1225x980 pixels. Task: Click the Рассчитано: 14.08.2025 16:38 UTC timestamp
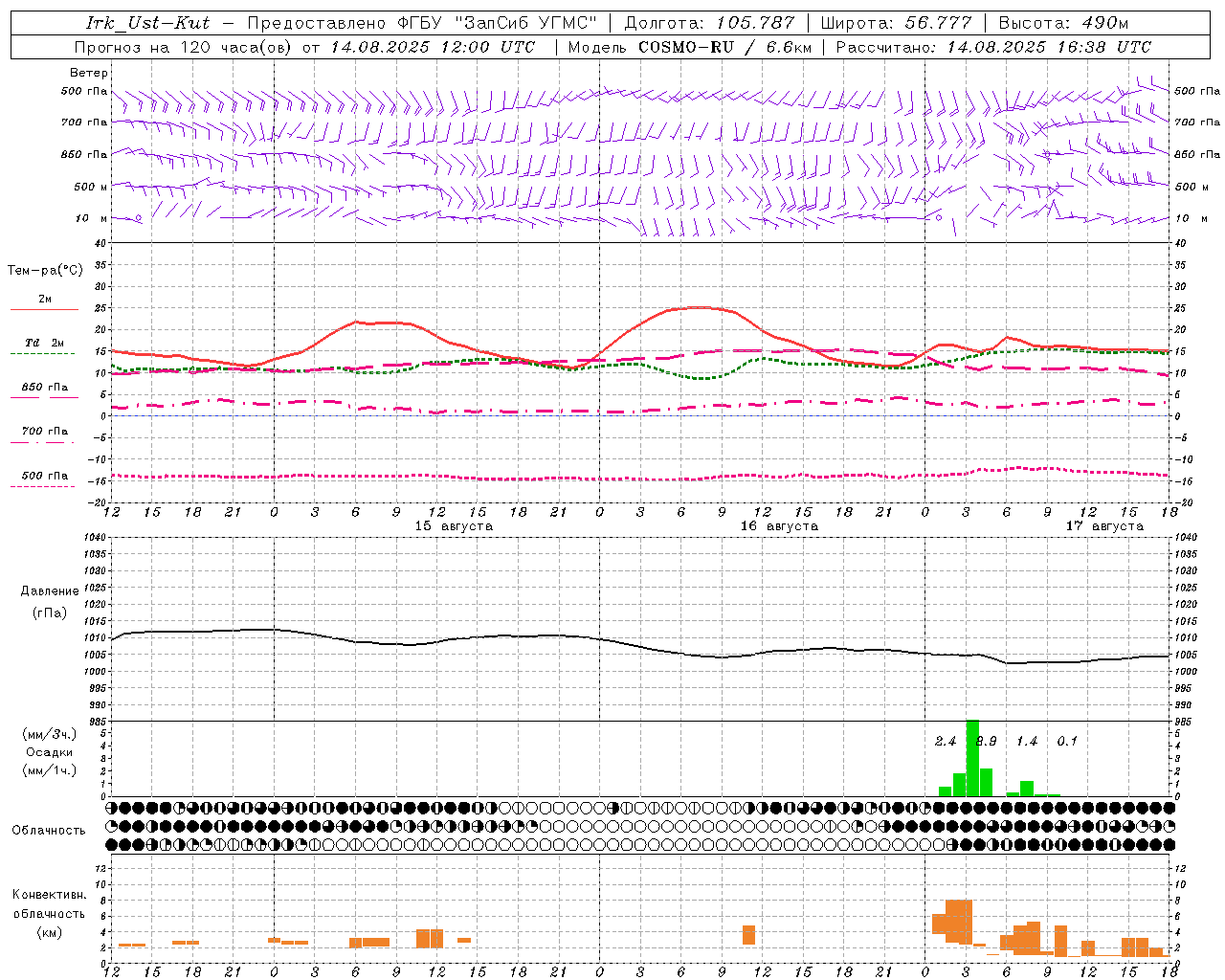pos(993,47)
